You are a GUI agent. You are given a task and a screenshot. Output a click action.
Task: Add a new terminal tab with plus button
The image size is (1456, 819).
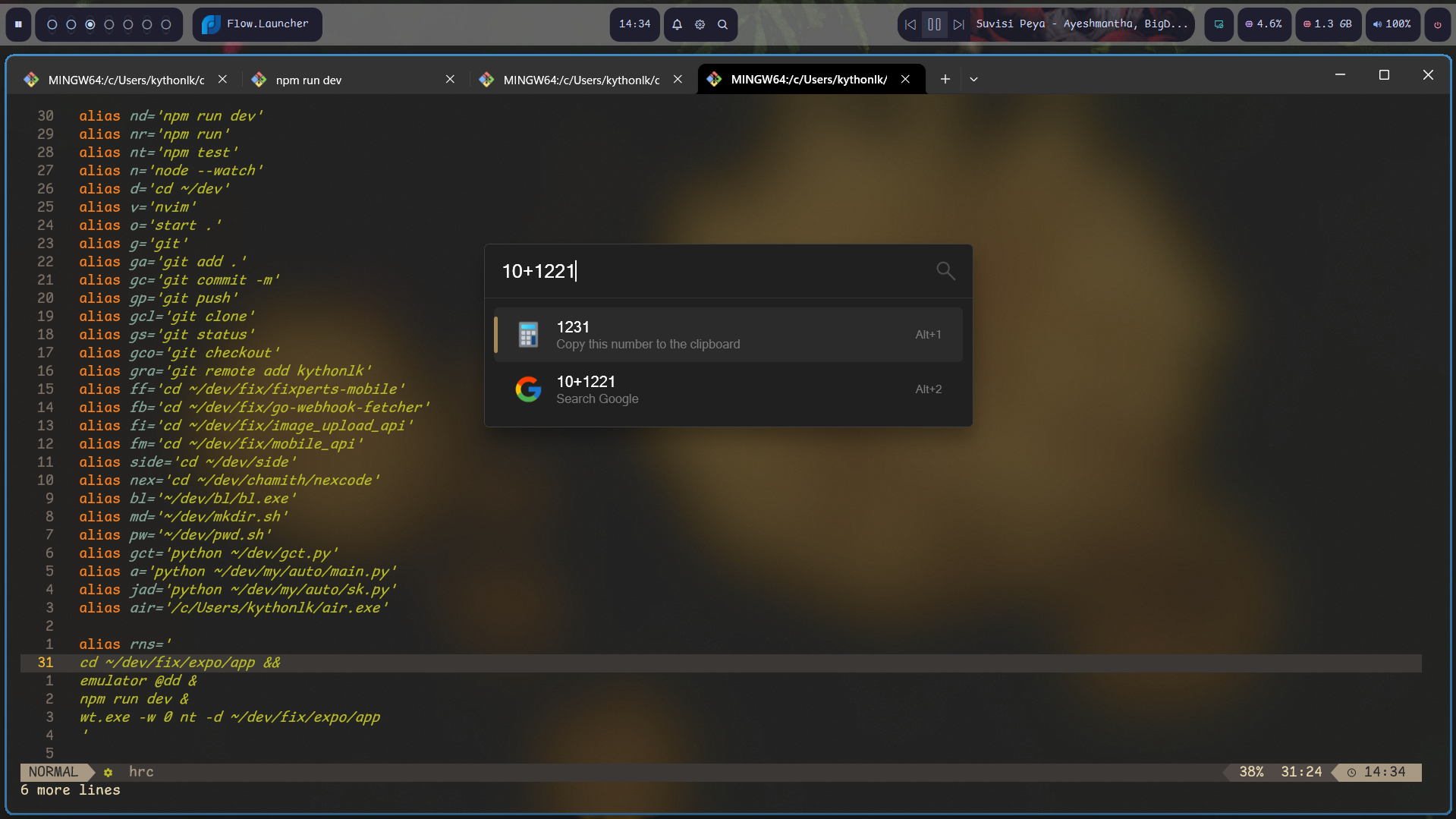click(945, 79)
